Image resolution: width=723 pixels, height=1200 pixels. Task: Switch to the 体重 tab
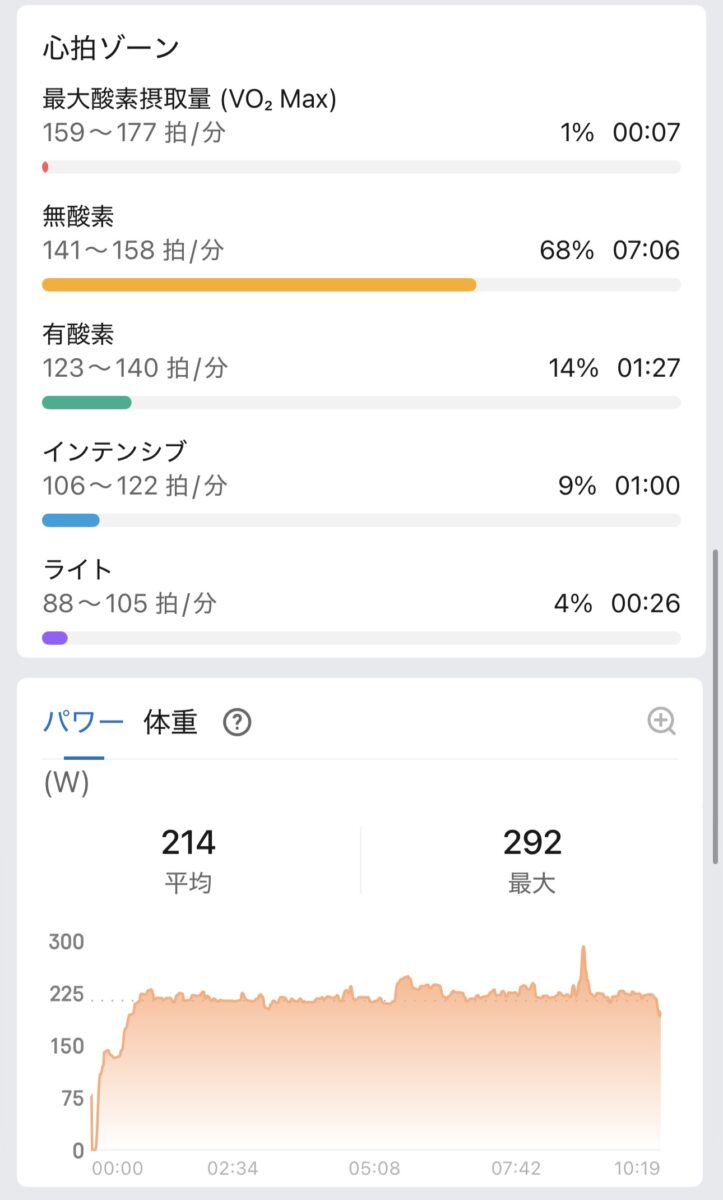click(171, 722)
